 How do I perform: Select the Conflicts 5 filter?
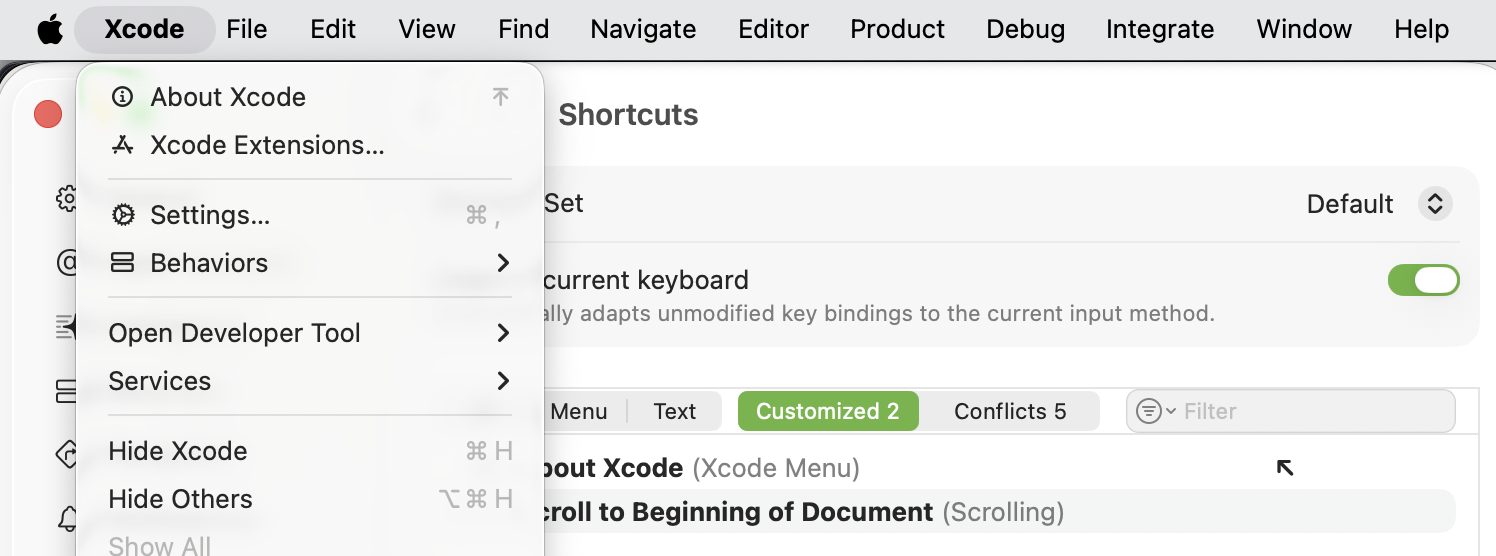(1010, 411)
